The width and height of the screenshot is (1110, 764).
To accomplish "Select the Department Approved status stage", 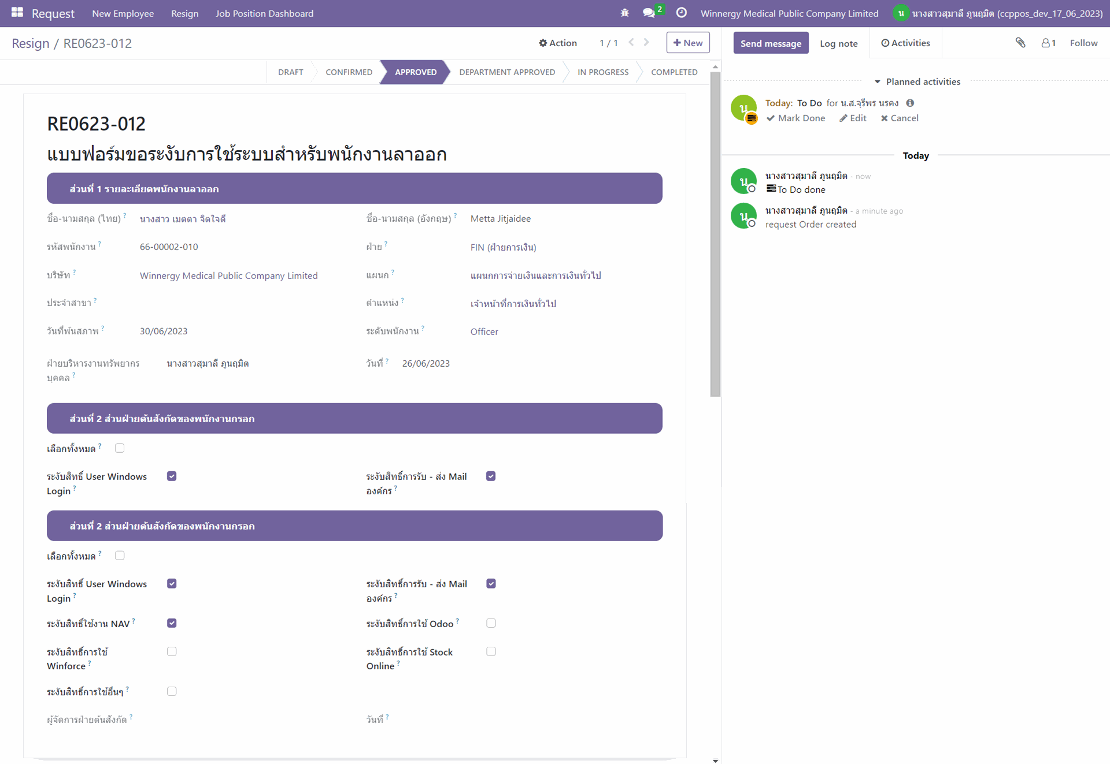I will (506, 72).
